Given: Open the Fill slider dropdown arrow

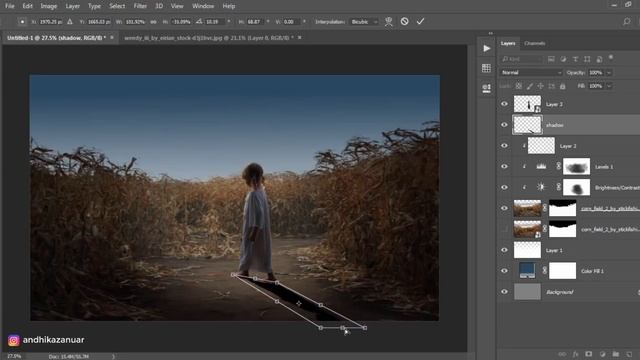Looking at the screenshot, I should 609,86.
